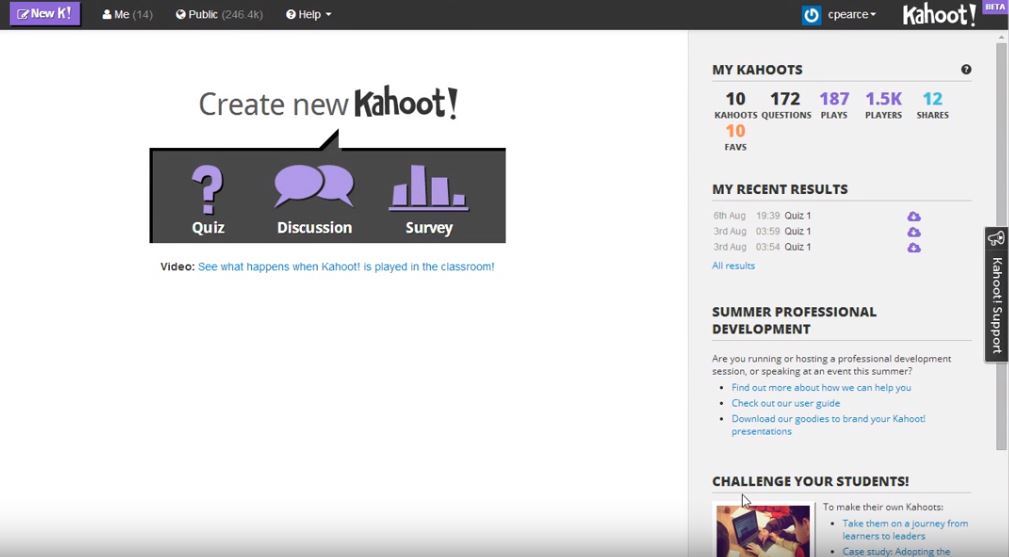Create a new Quiz with question mark icon
The height and width of the screenshot is (557, 1009).
[208, 199]
